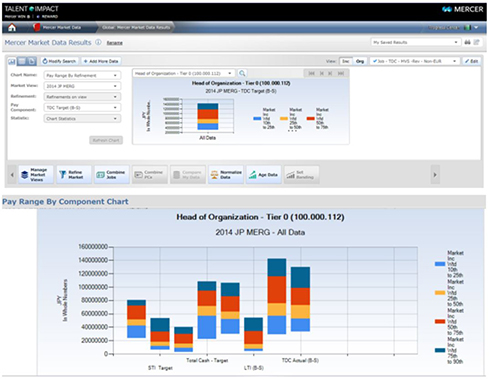The height and width of the screenshot is (380, 489).
Task: Click the binoculars search icon
Action: pos(467,42)
